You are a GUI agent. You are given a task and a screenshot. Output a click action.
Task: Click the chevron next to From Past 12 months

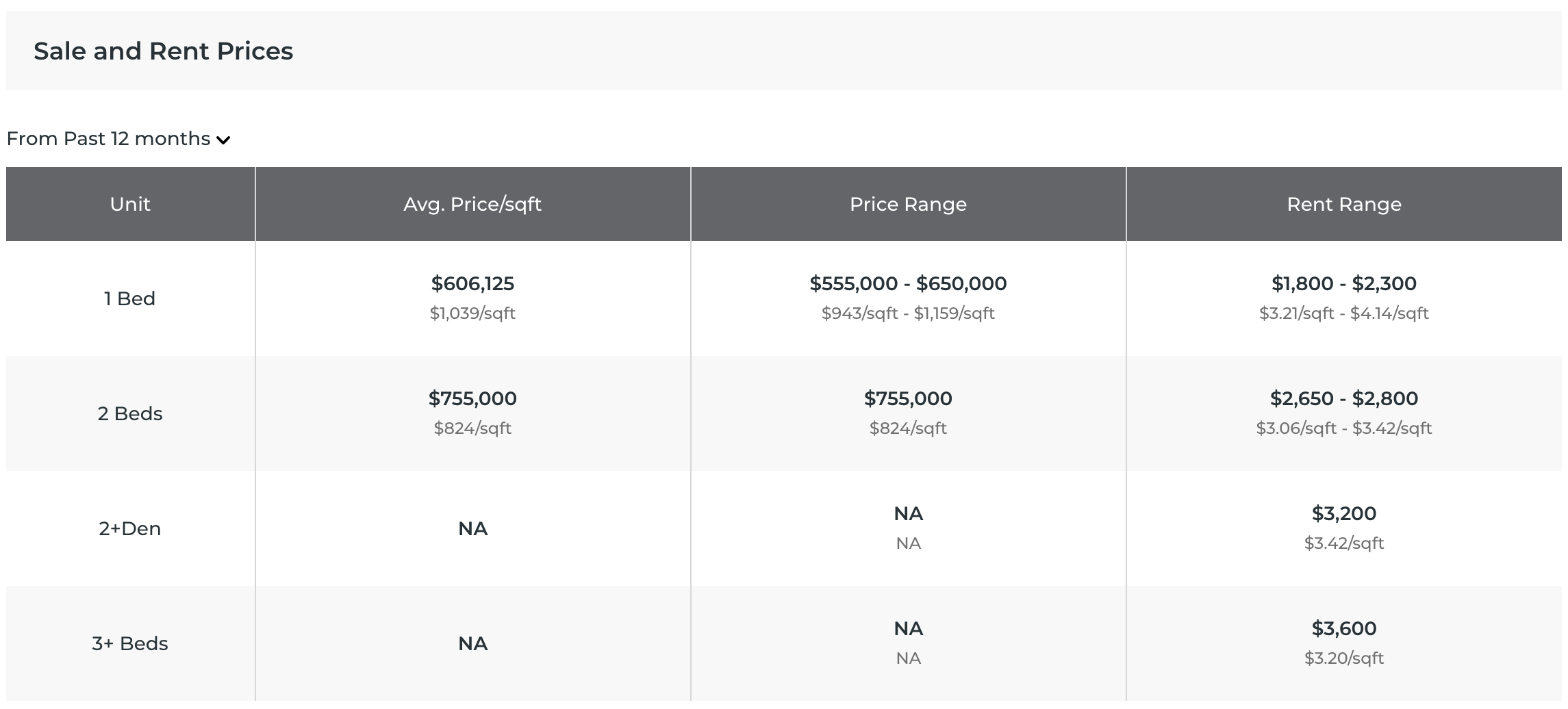click(x=223, y=140)
